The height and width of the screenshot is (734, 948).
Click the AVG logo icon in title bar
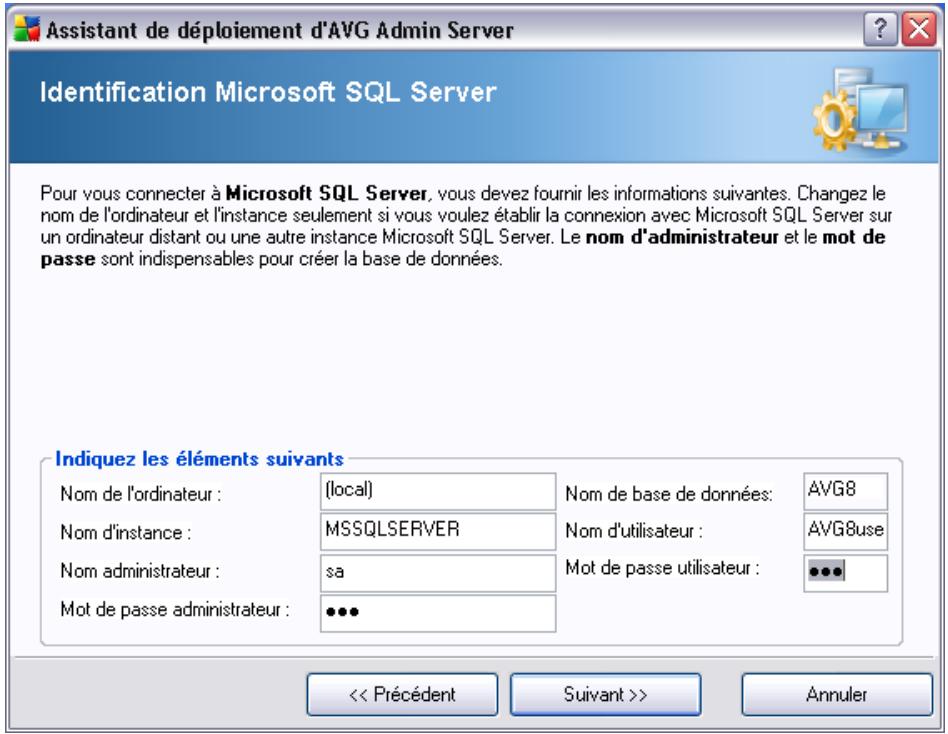coord(27,28)
